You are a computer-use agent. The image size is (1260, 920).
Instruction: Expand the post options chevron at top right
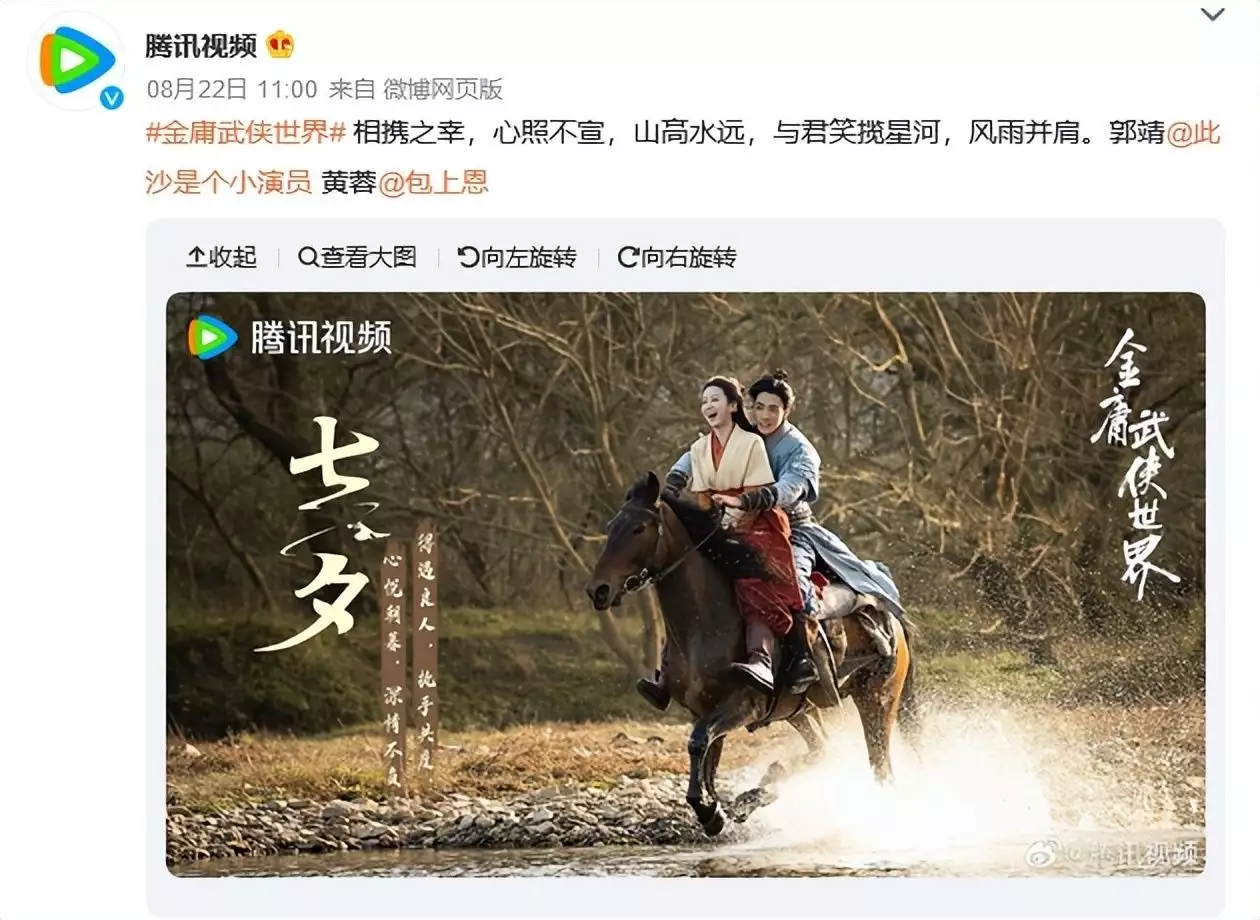tap(1212, 14)
